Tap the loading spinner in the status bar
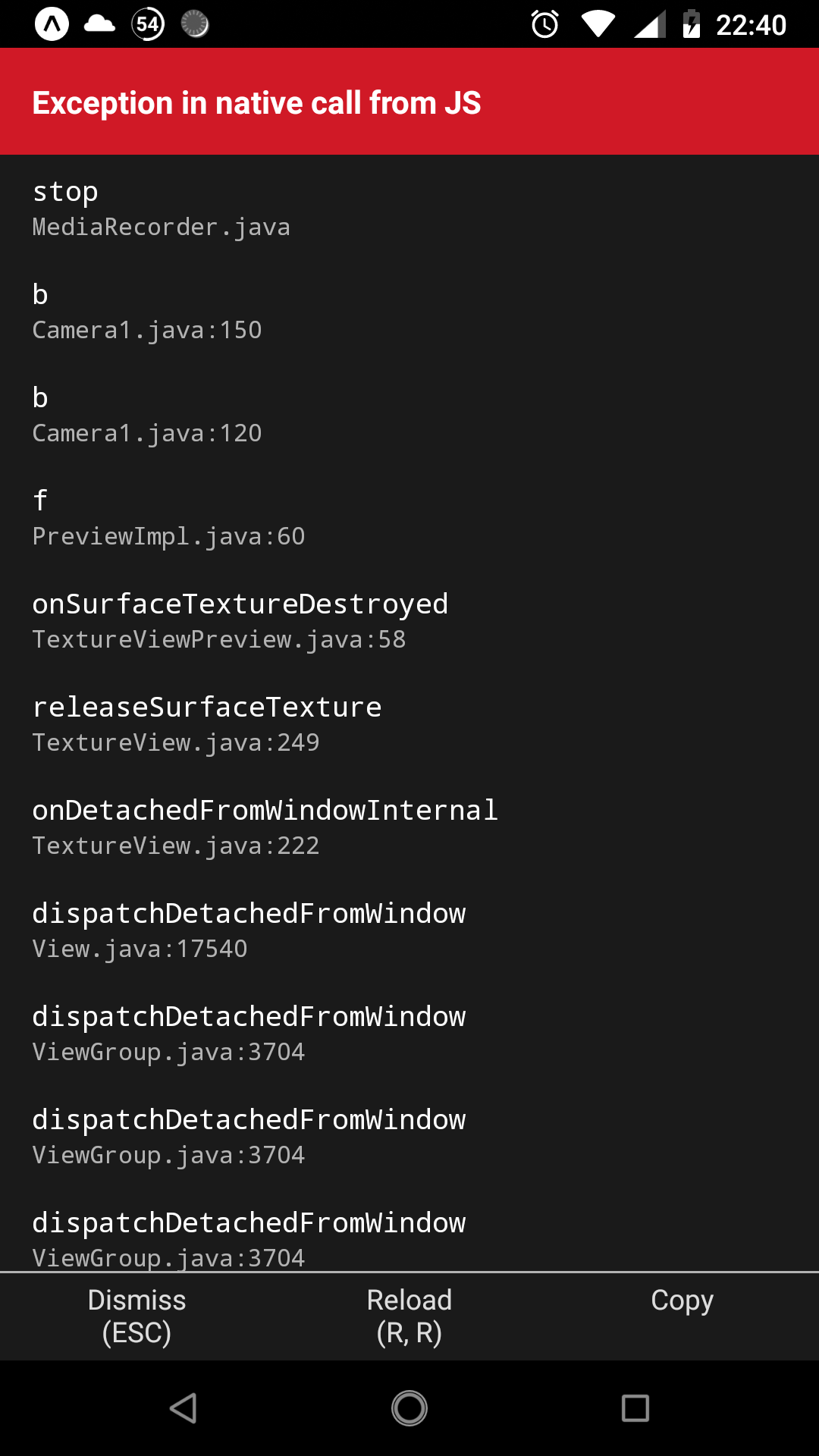This screenshot has width=819, height=1456. pyautogui.click(x=194, y=25)
